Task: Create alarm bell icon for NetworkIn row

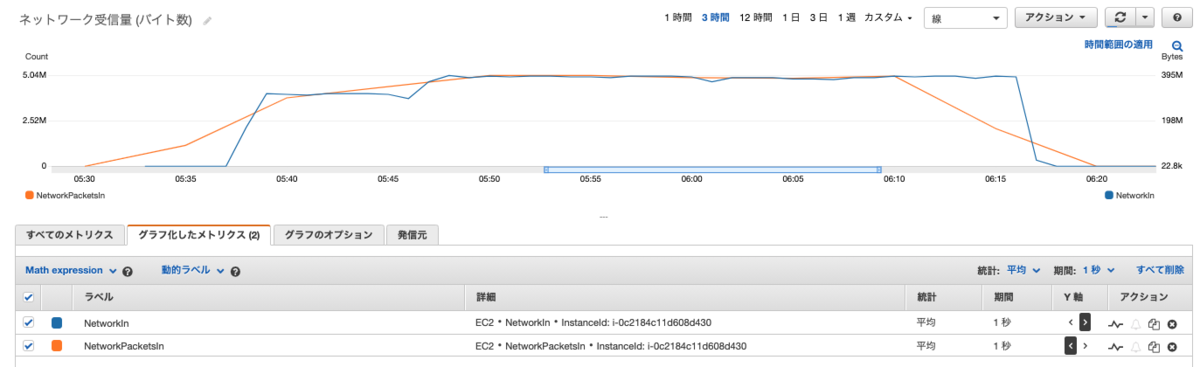Action: pos(1136,324)
